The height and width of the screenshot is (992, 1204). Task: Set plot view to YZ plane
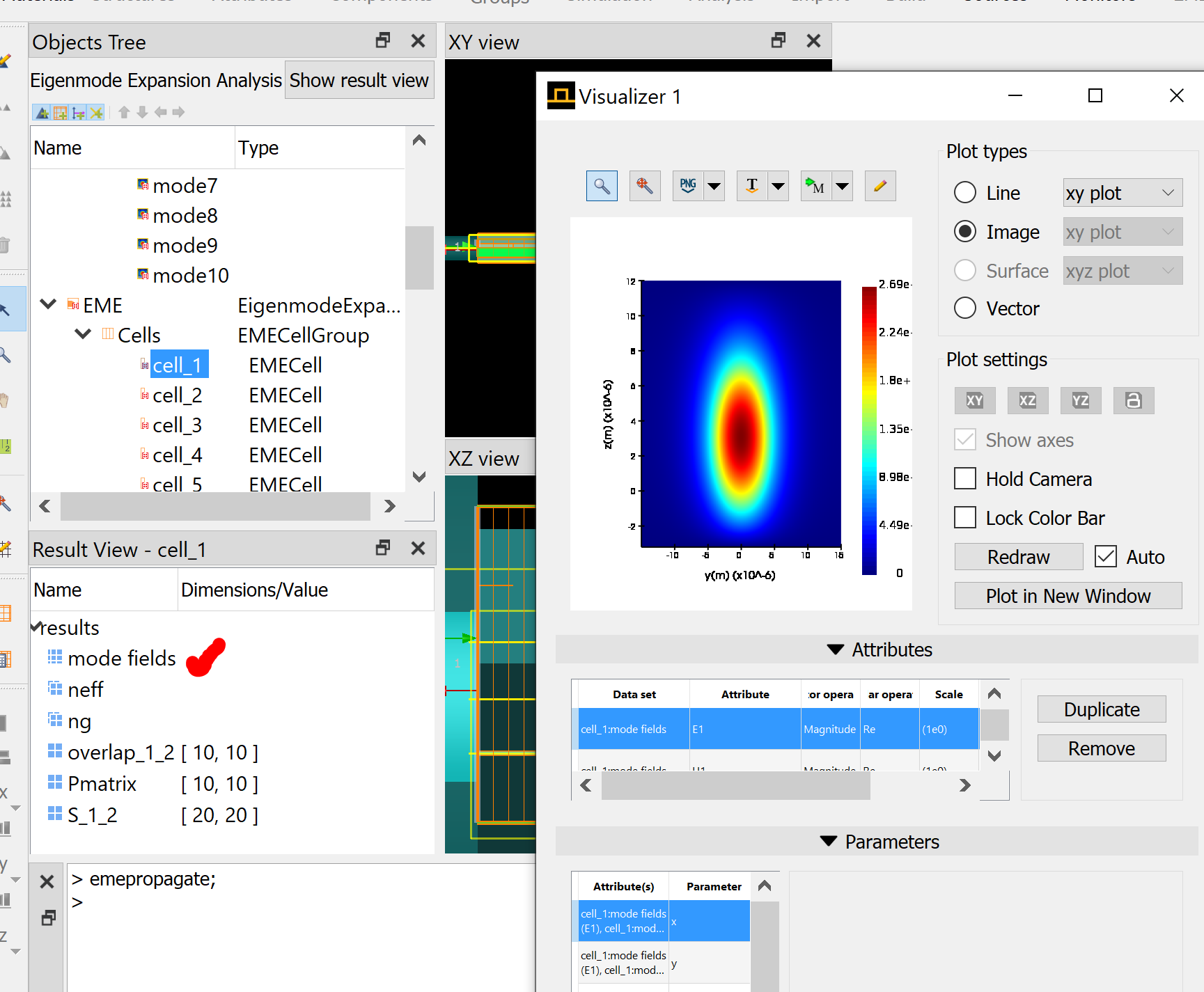[x=1080, y=400]
